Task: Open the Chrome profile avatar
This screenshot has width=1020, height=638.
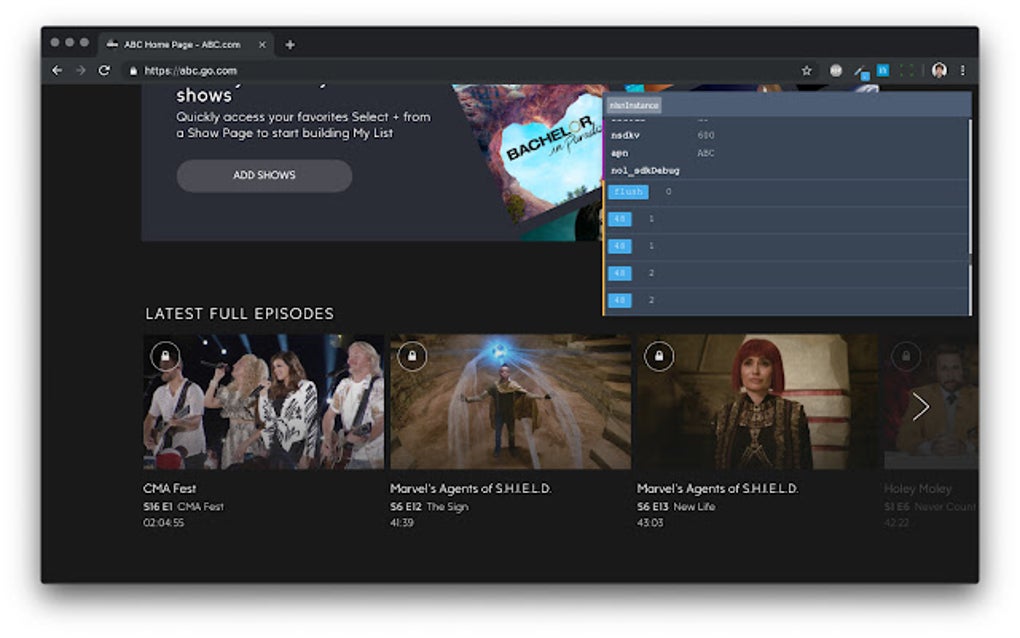Action: click(938, 70)
